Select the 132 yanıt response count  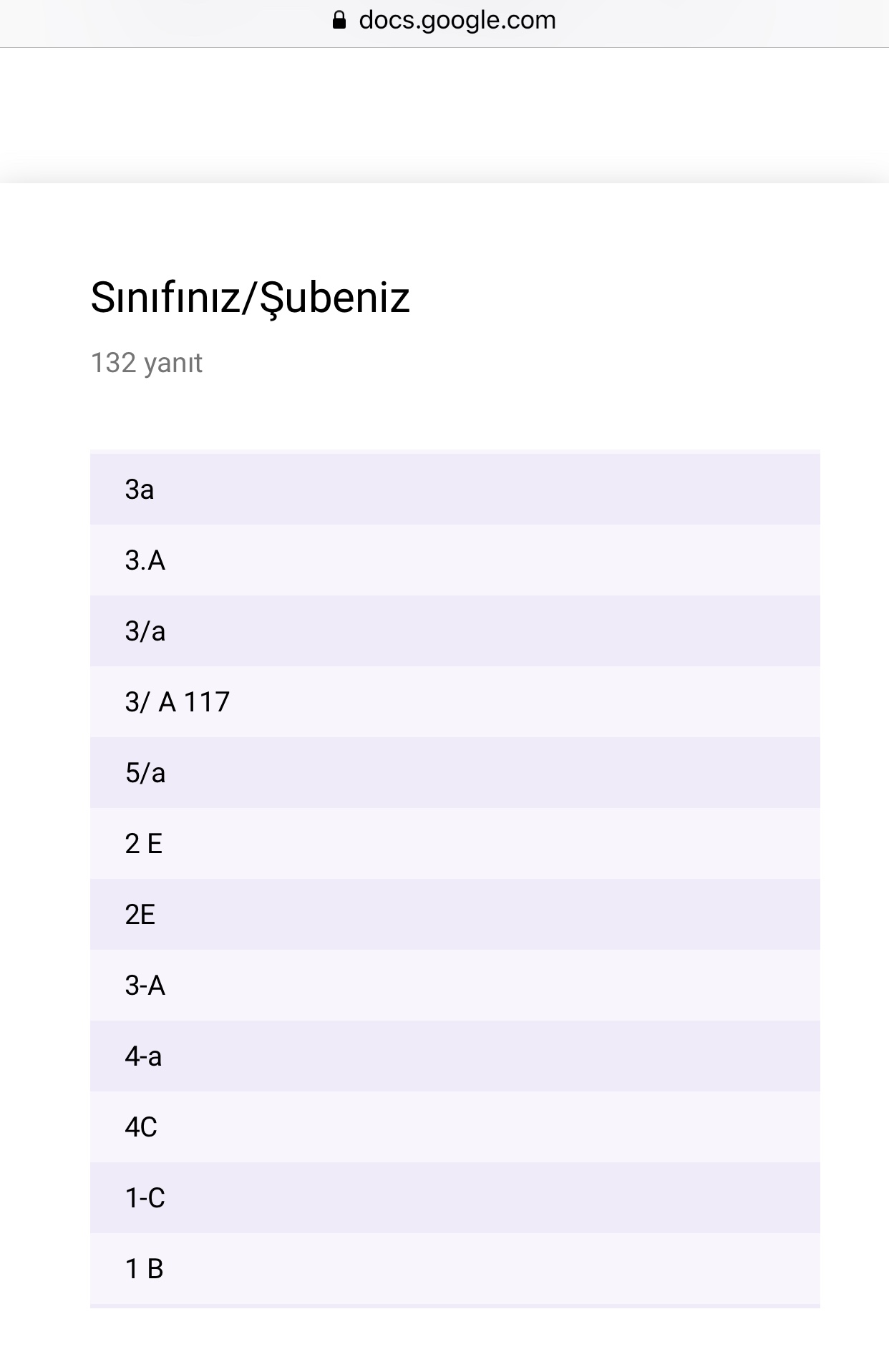pos(146,363)
